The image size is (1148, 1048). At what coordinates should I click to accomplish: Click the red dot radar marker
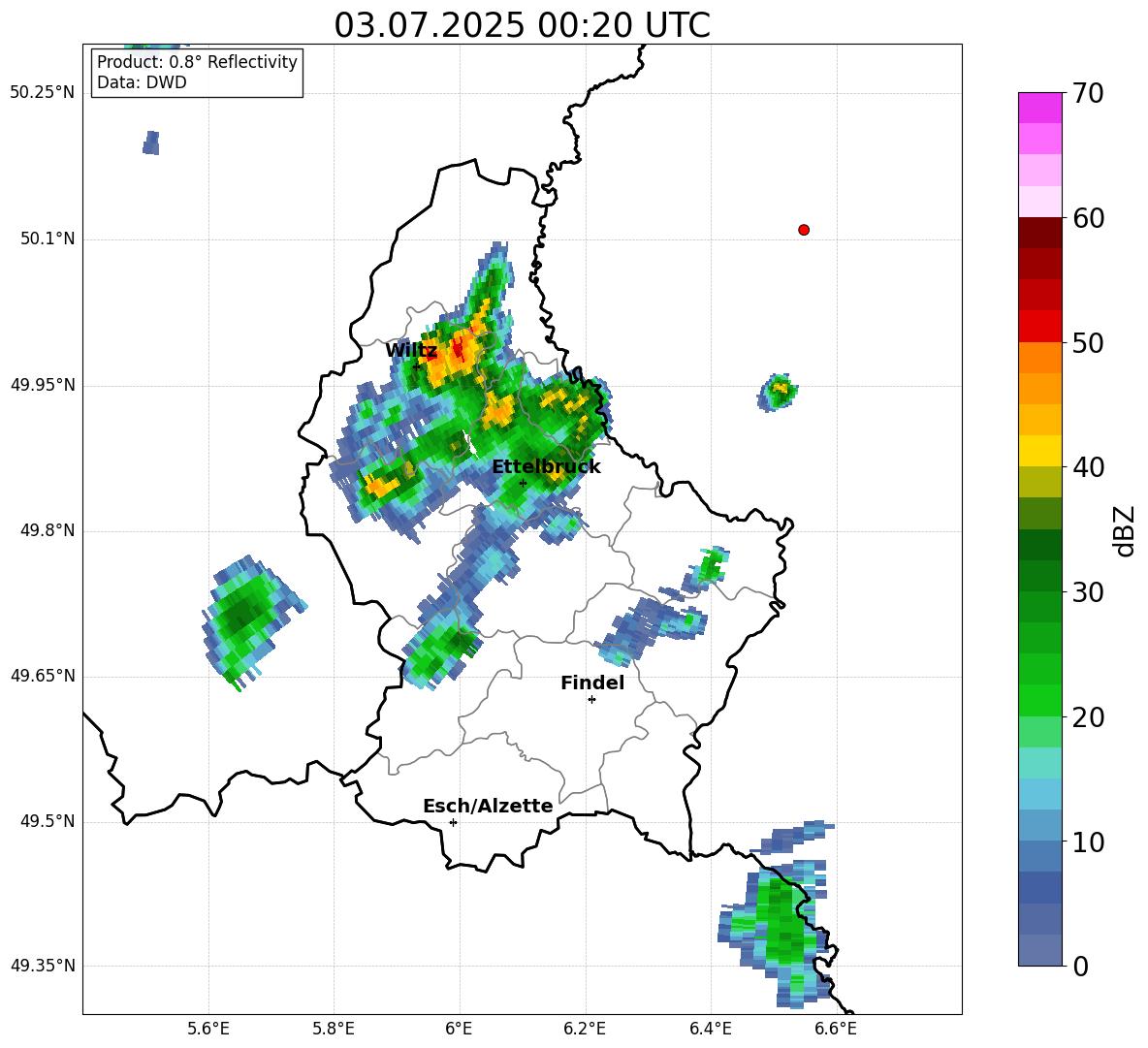click(803, 230)
